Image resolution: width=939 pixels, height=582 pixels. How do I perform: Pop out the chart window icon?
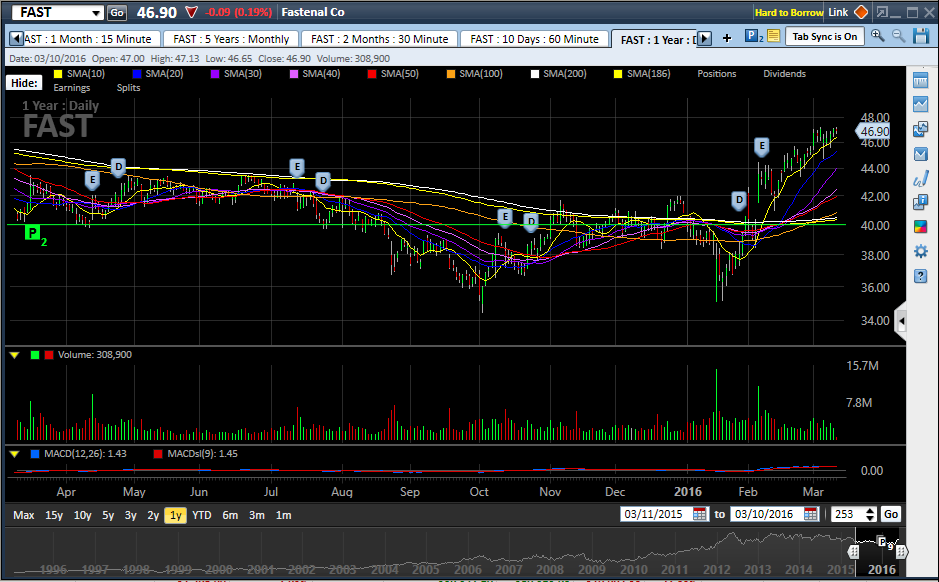882,12
